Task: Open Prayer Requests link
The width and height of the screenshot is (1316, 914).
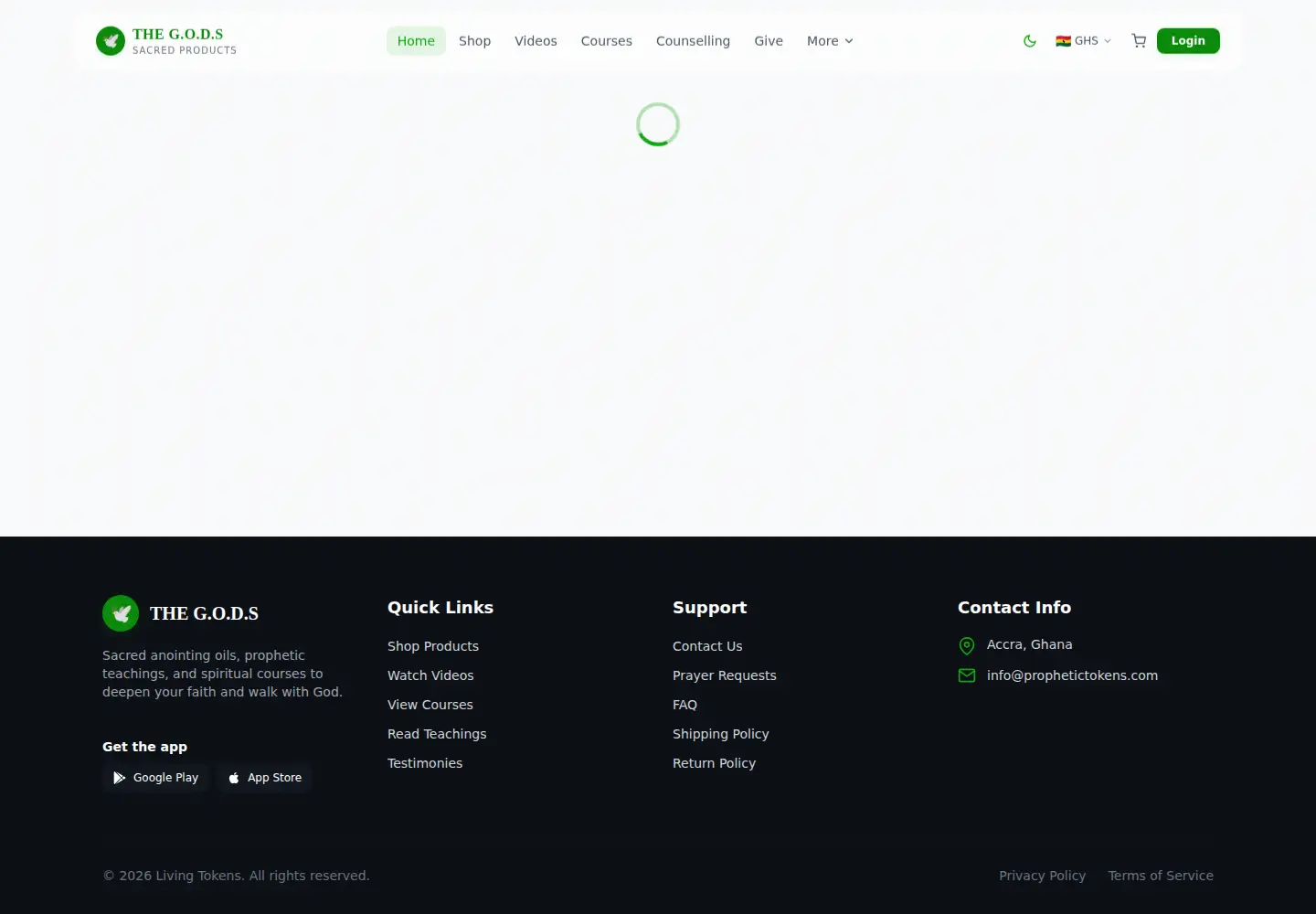Action: 725,675
